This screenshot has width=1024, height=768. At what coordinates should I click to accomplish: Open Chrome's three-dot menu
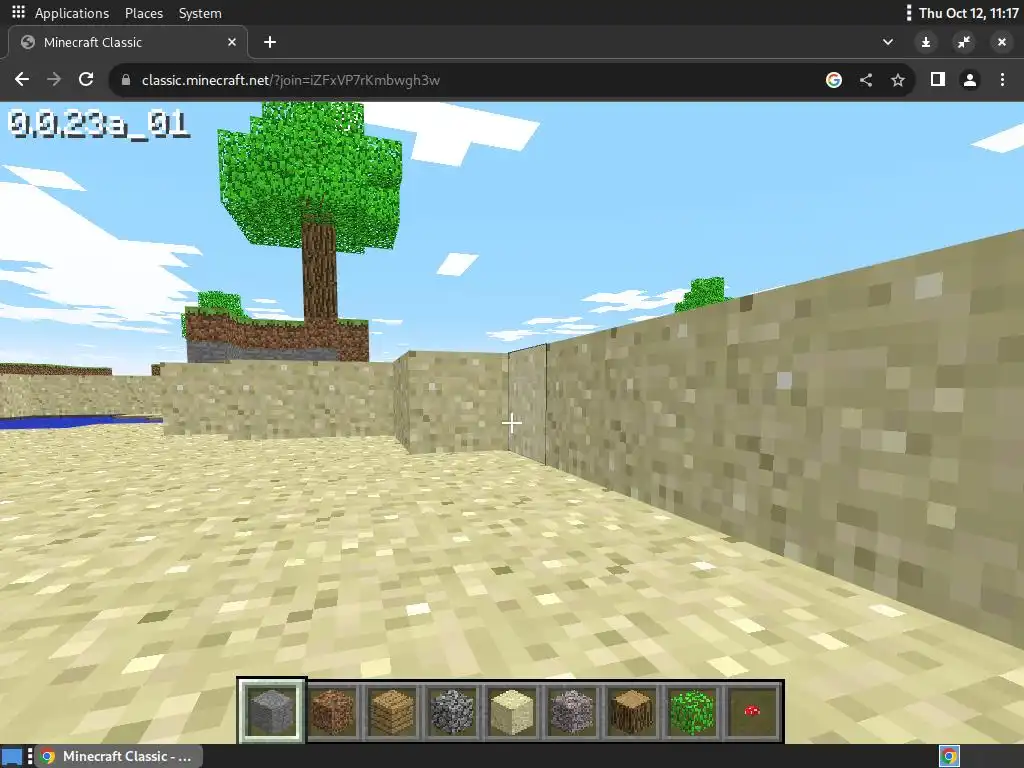pos(1002,80)
